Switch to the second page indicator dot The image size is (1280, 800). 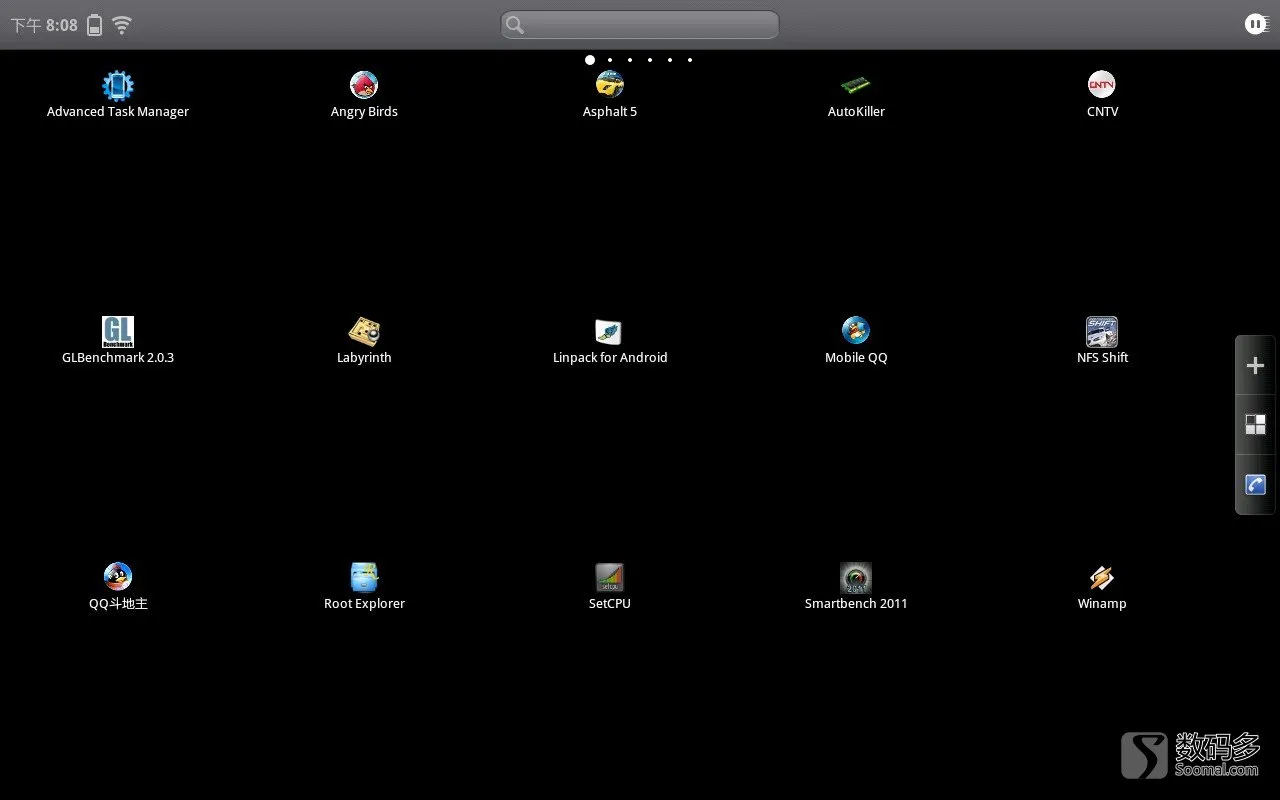610,60
